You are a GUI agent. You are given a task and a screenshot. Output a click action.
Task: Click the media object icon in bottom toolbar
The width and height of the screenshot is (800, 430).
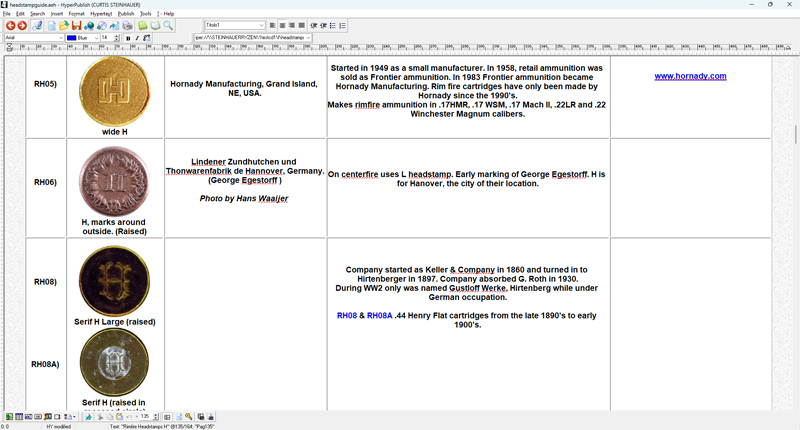point(48,417)
